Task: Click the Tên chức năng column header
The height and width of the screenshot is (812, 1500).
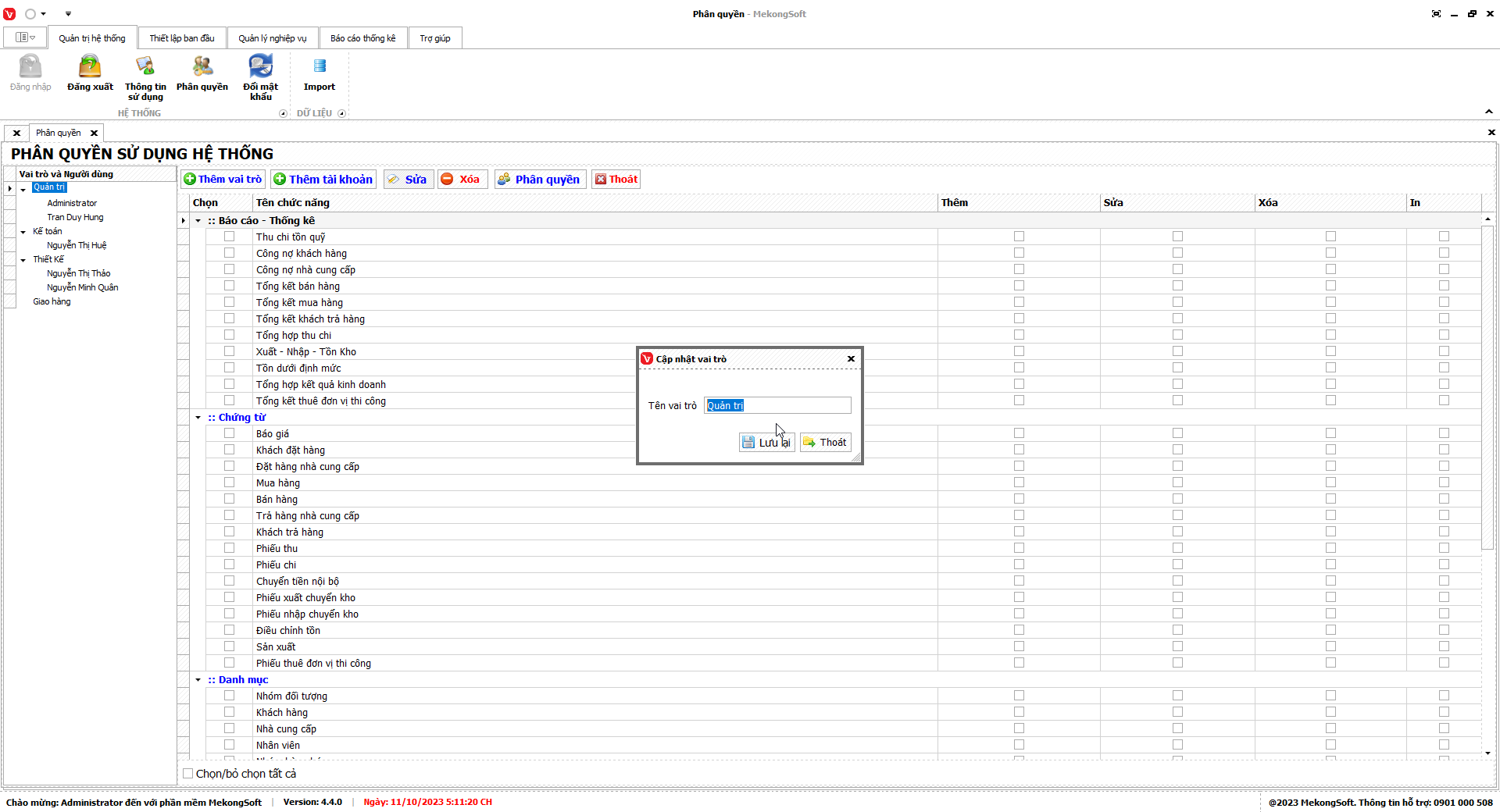Action: click(x=595, y=203)
